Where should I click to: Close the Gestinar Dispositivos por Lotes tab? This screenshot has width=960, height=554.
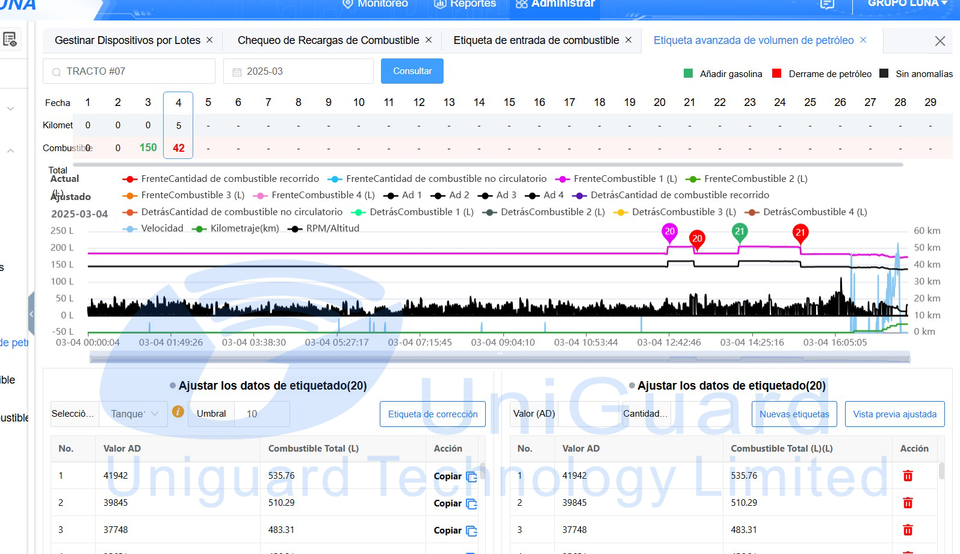[x=209, y=40]
